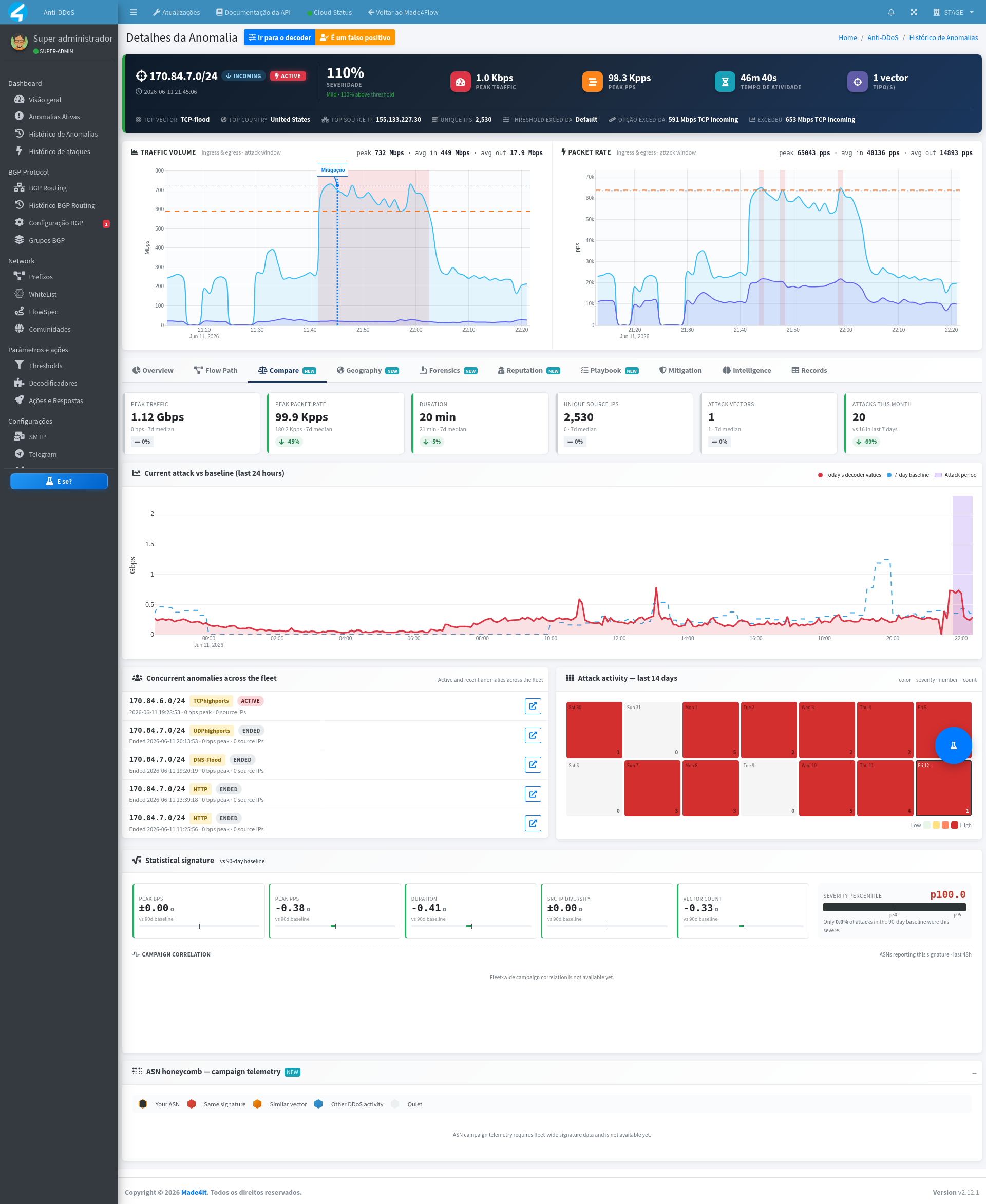Open UDPhighports anomaly external link
The width and height of the screenshot is (986, 1204).
pyautogui.click(x=533, y=735)
